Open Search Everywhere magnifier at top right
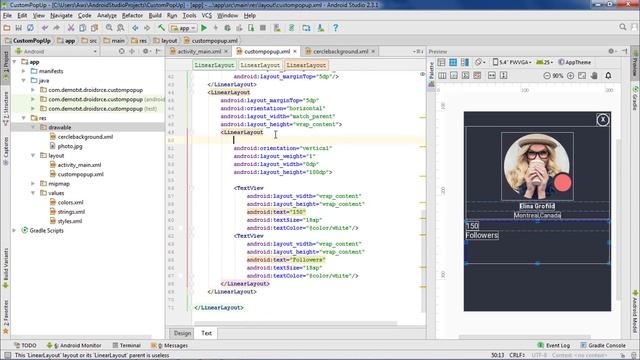 click(623, 27)
